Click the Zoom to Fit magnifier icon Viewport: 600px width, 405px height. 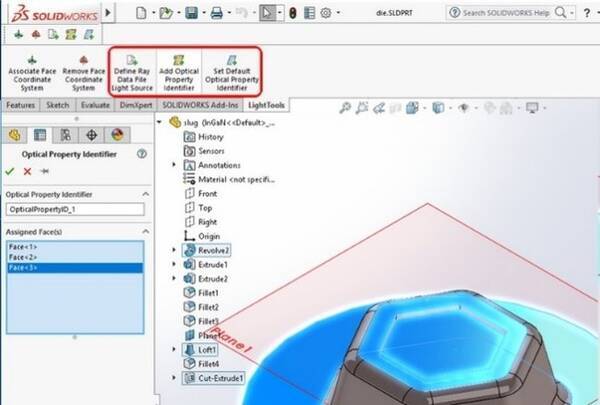click(x=346, y=107)
